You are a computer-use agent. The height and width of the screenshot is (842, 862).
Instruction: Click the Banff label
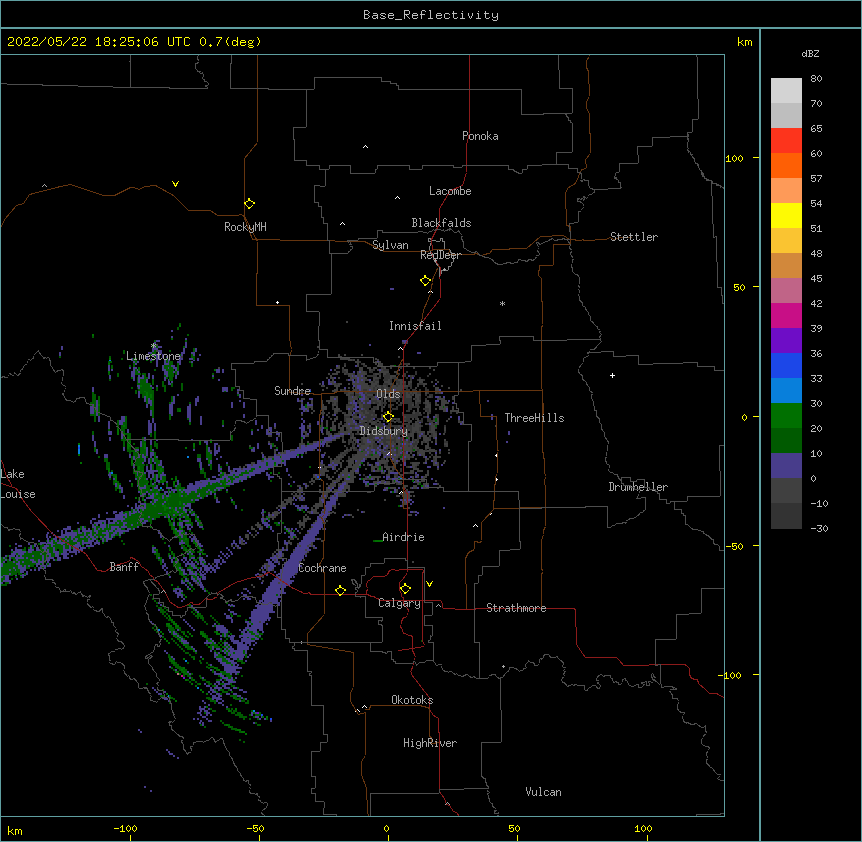point(124,567)
